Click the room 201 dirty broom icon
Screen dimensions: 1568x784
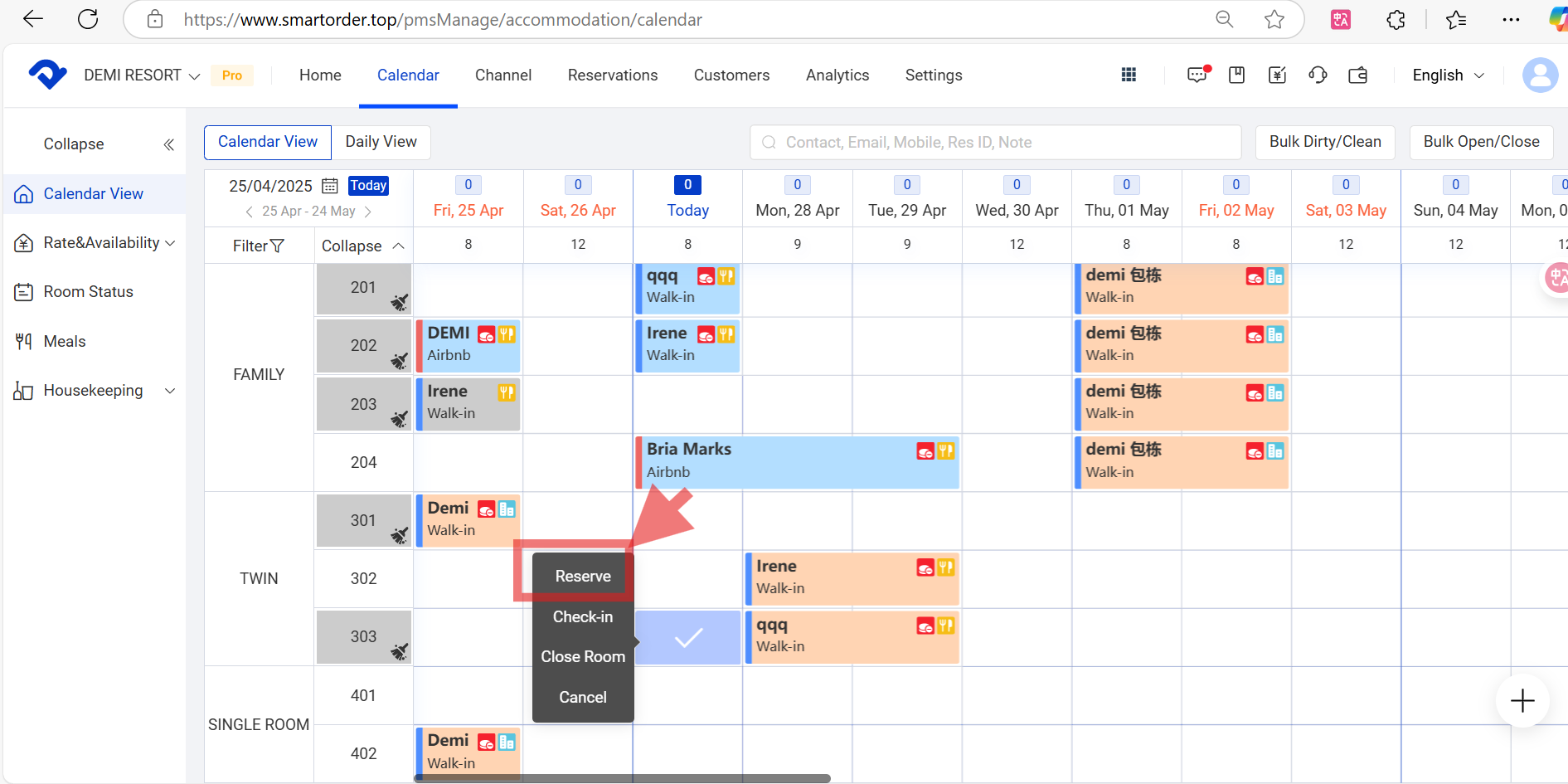tap(400, 303)
